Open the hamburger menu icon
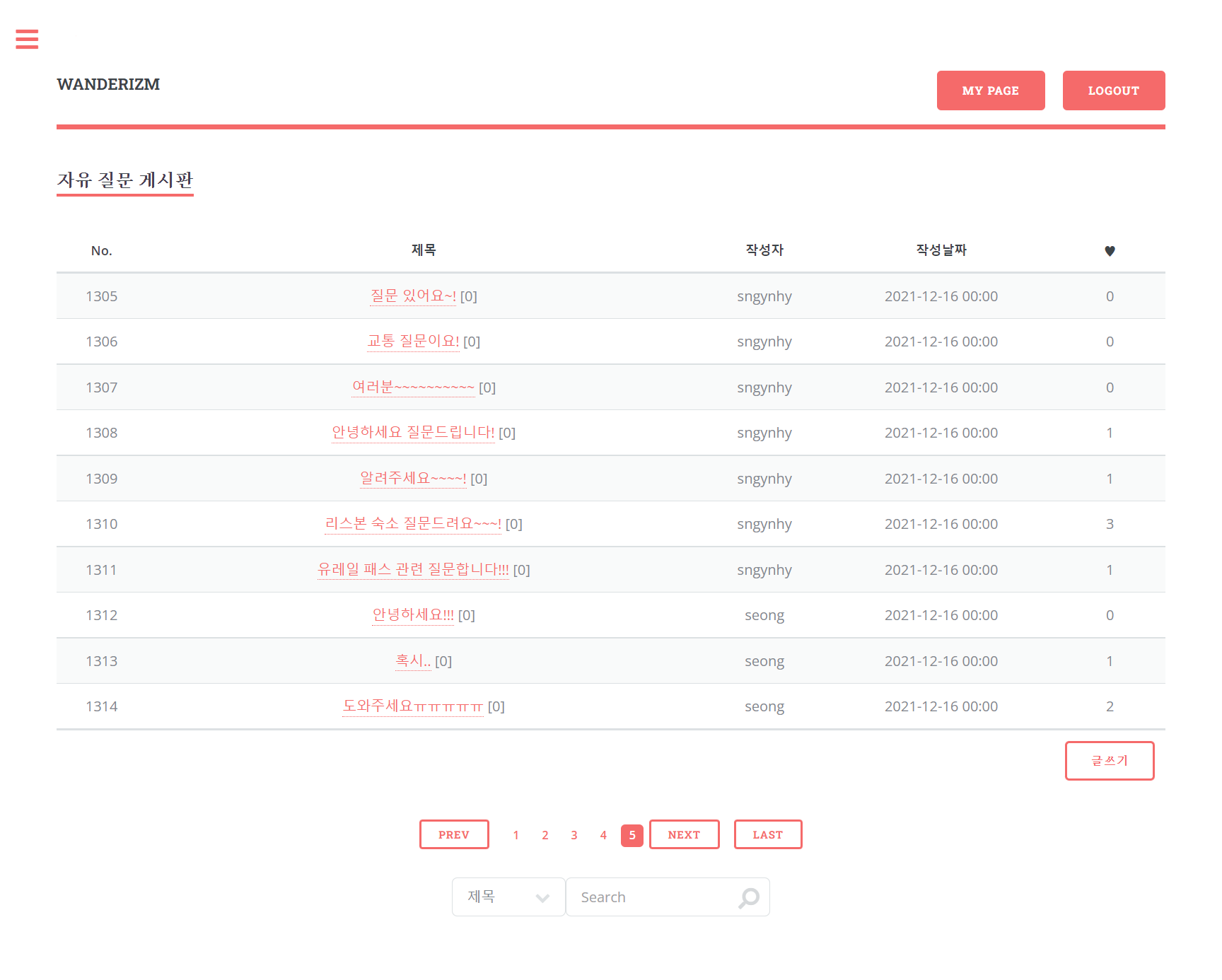Screen dimensions: 1222x980 click(x=27, y=39)
